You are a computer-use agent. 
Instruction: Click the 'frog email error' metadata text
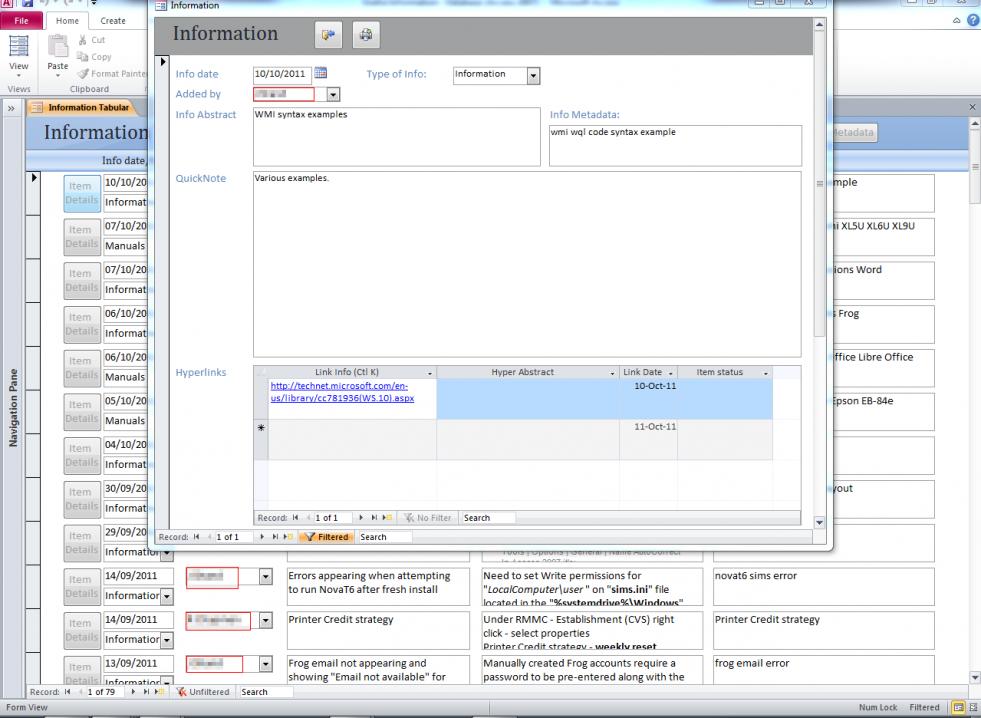752,664
